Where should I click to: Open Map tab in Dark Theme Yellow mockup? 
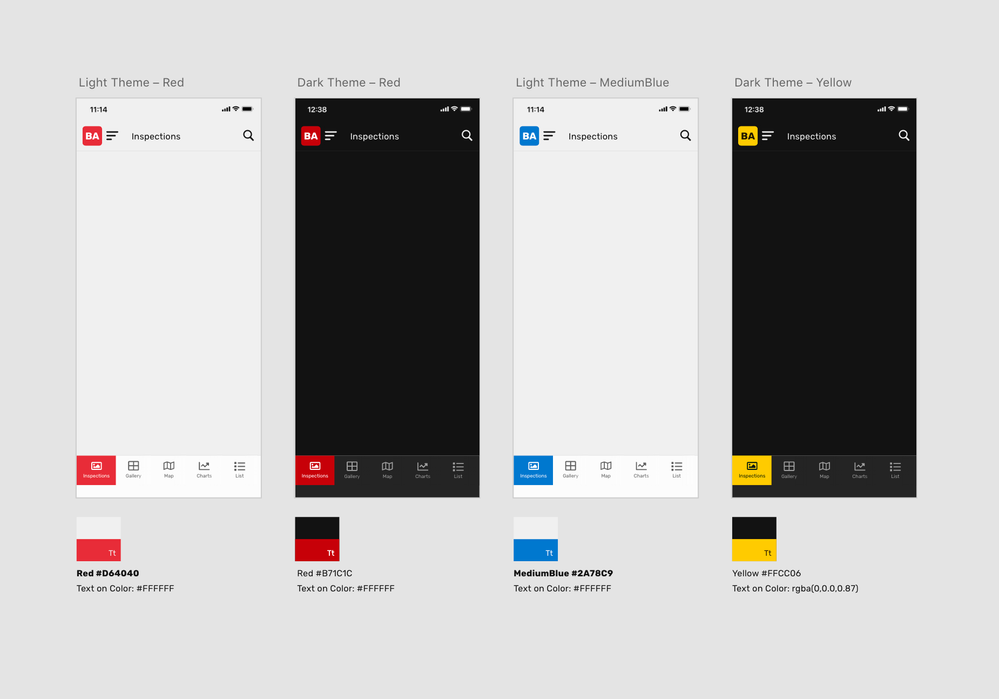(x=824, y=470)
